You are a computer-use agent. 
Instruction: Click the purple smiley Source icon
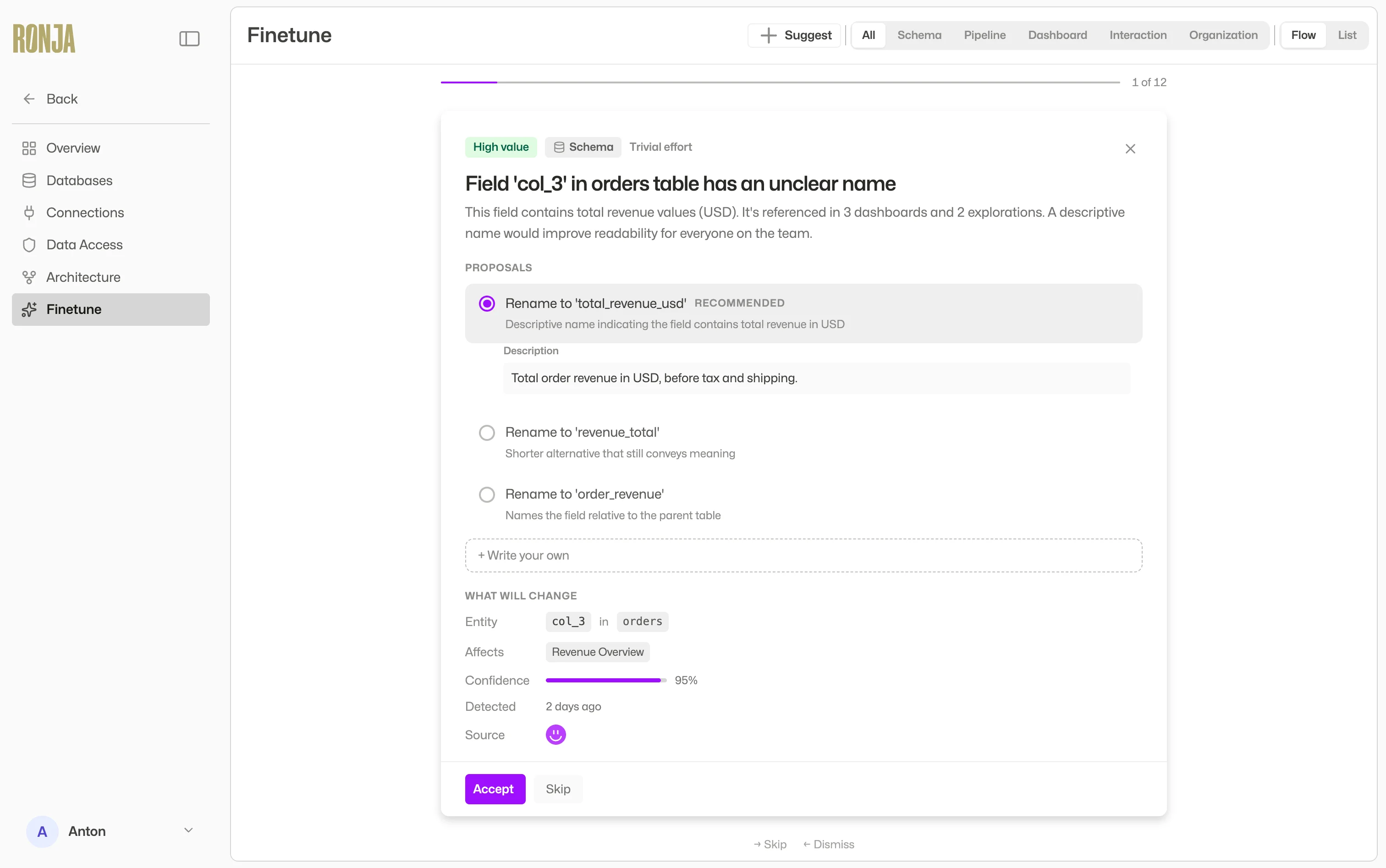[555, 734]
